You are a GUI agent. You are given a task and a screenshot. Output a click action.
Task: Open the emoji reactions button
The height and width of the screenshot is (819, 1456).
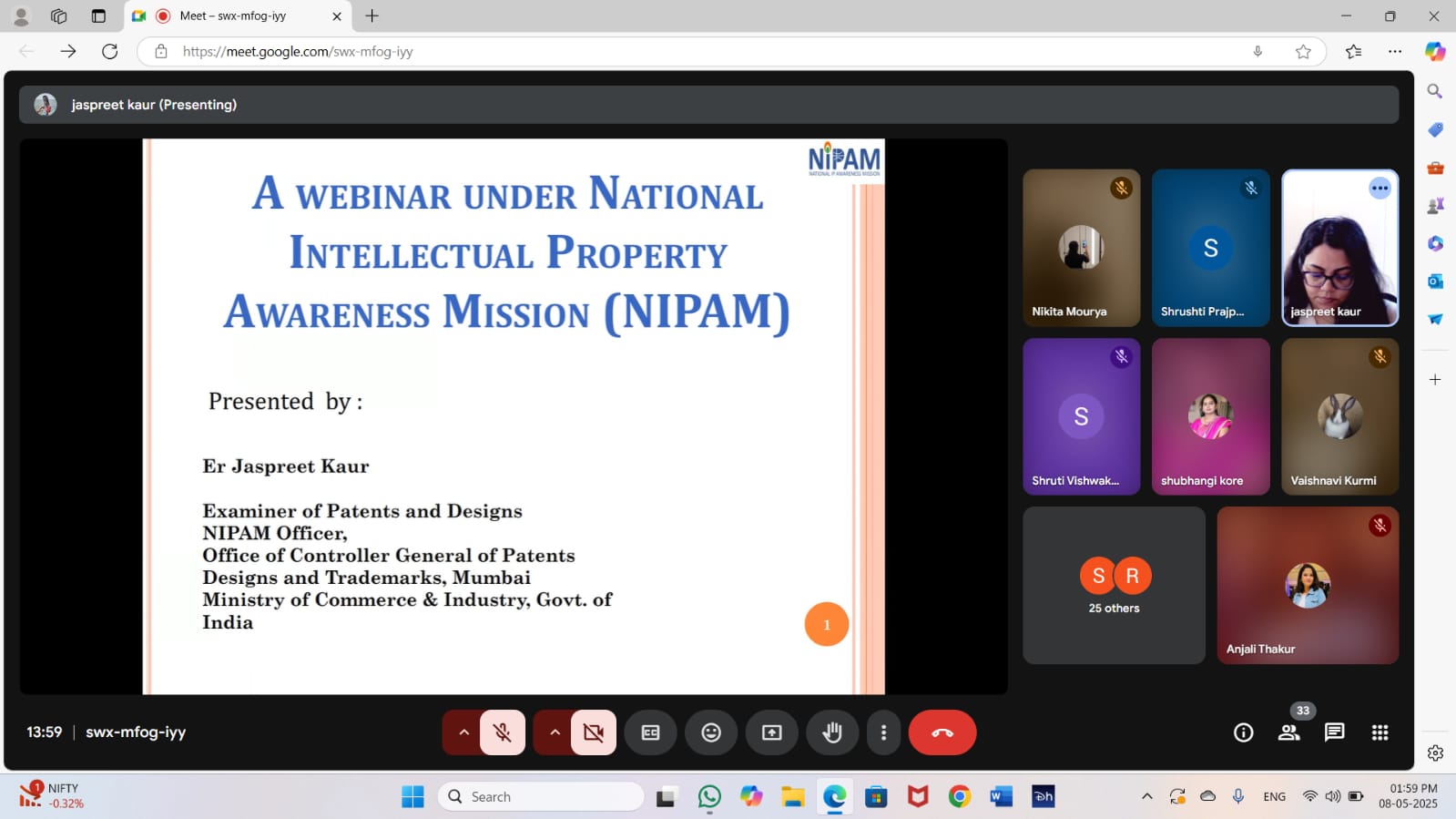point(711,732)
